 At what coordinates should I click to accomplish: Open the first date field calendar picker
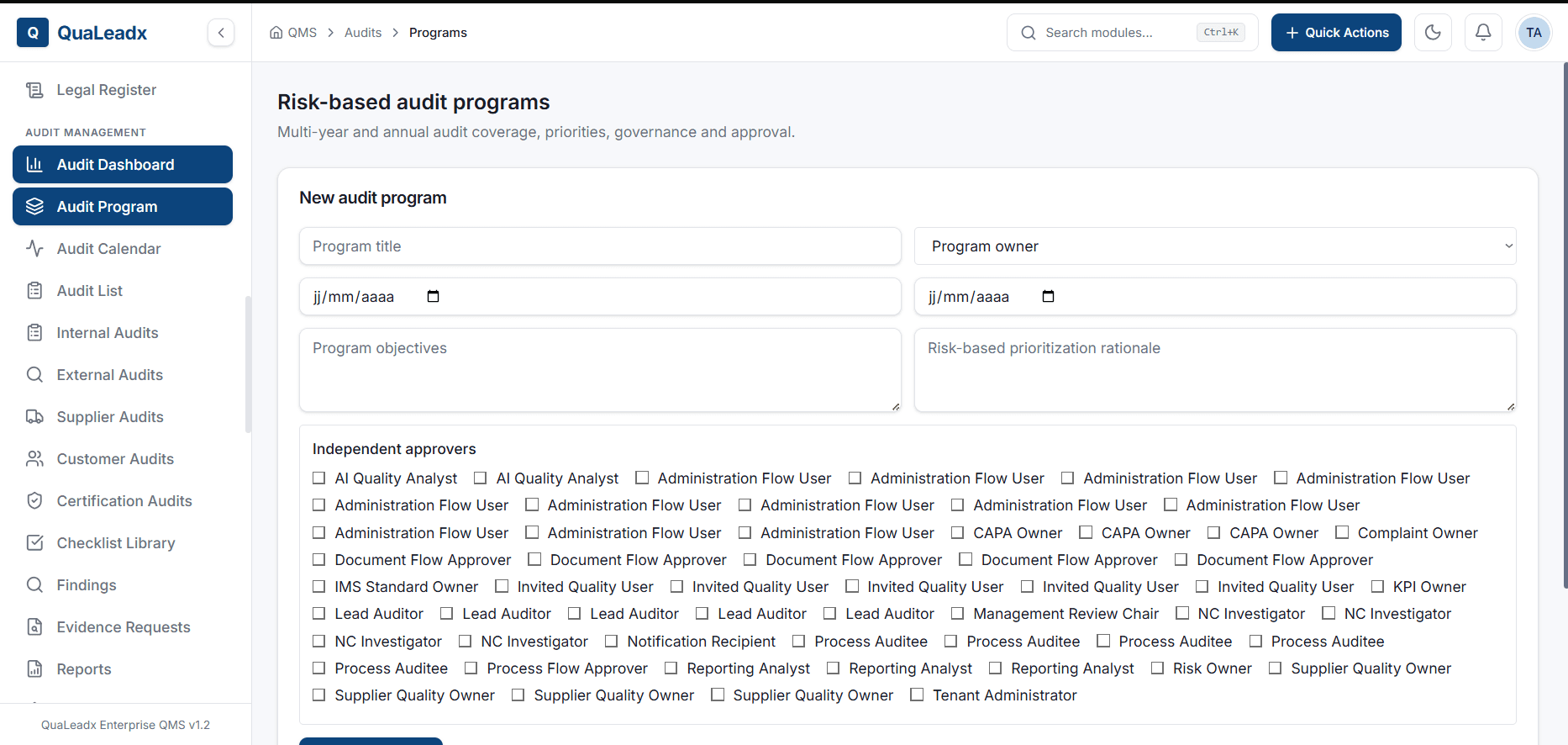pos(433,296)
